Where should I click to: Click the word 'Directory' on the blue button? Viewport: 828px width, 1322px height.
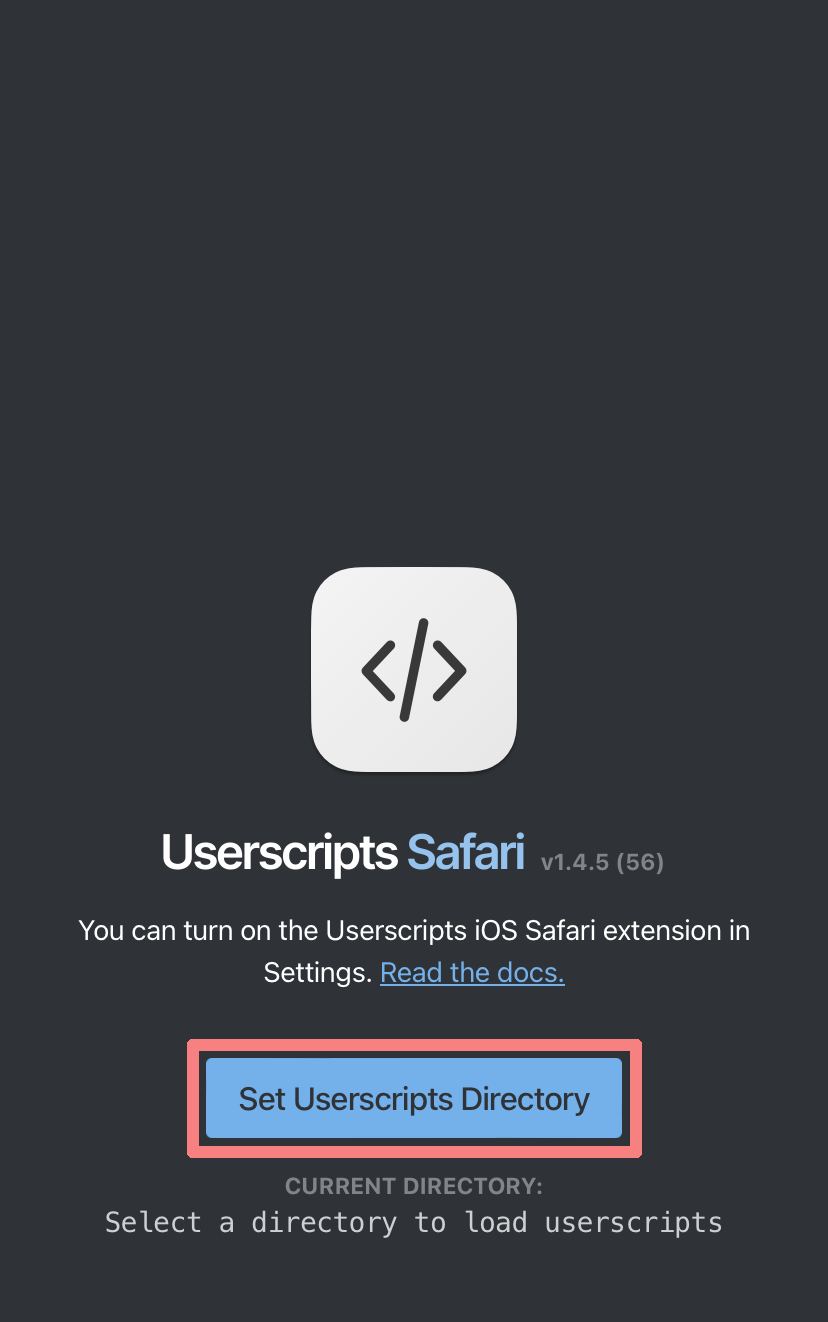525,1099
